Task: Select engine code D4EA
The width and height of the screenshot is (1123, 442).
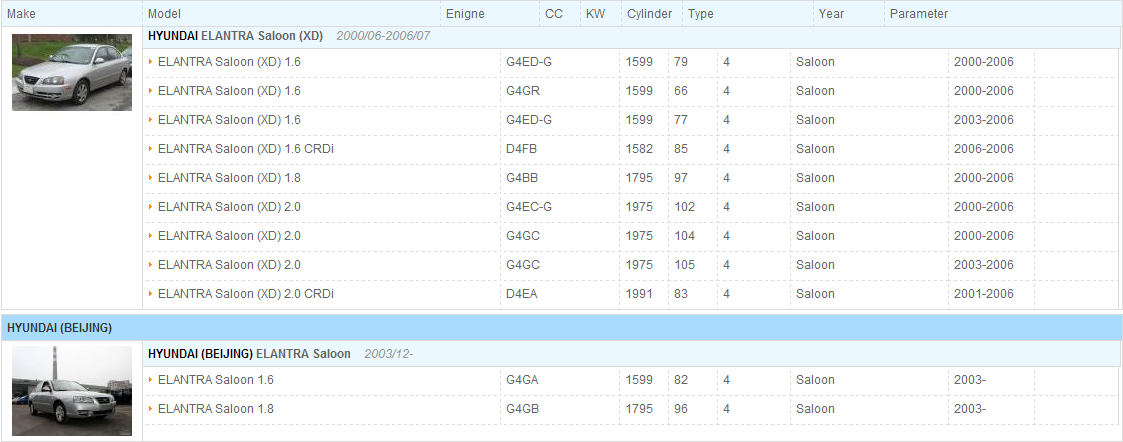Action: (x=521, y=294)
